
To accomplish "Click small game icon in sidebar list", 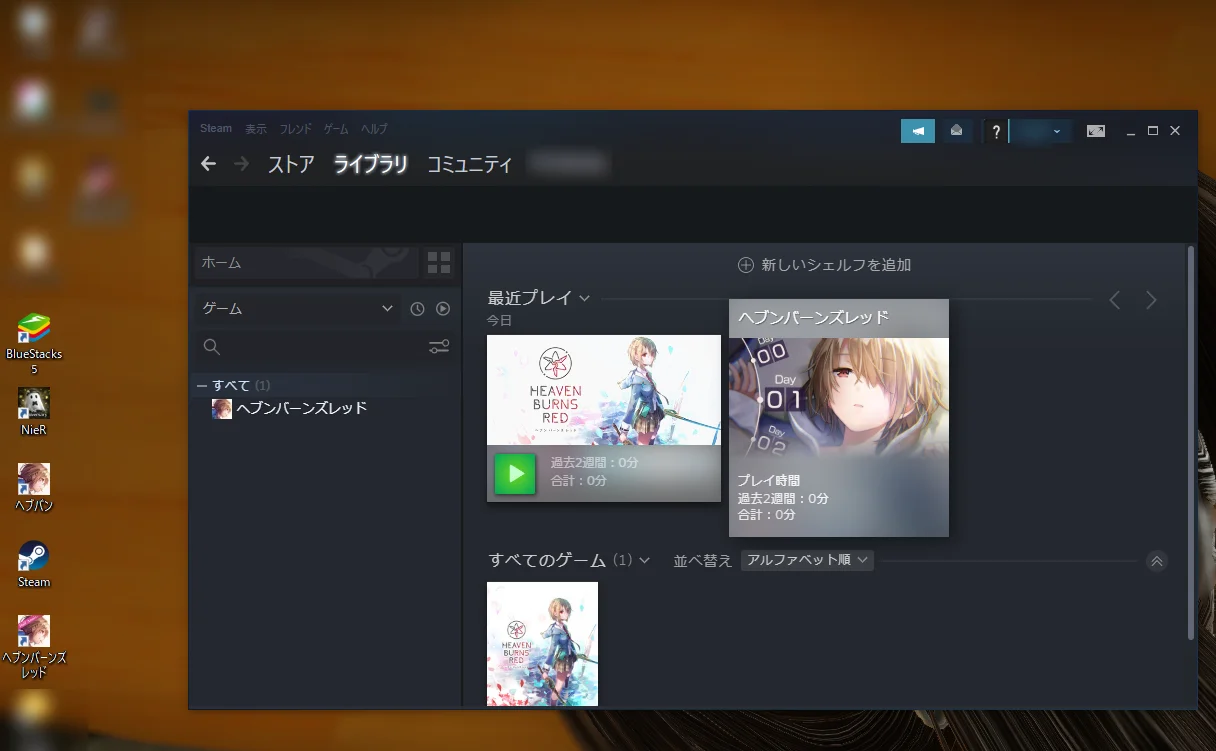I will (x=222, y=408).
